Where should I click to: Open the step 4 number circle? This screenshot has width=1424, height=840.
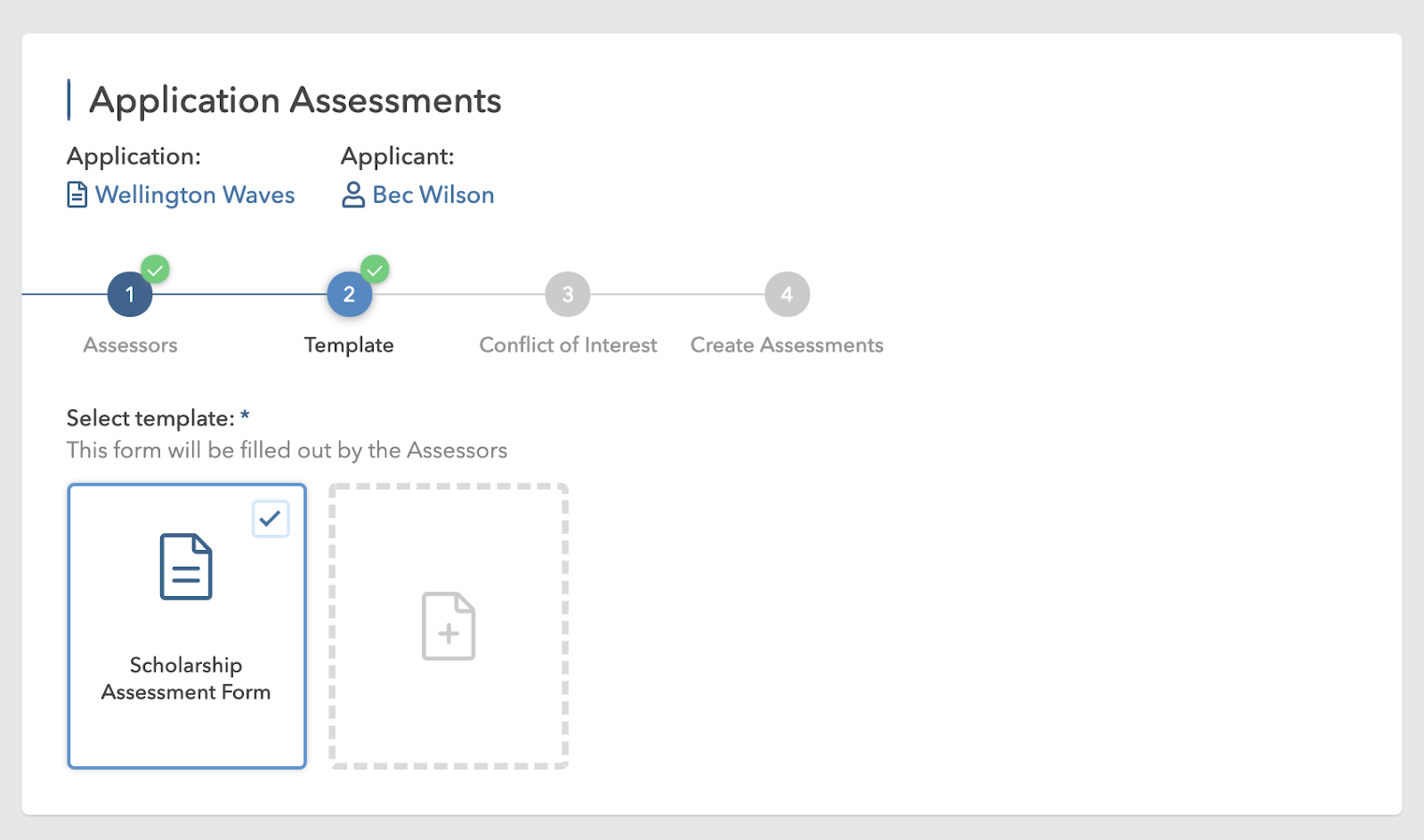point(787,295)
